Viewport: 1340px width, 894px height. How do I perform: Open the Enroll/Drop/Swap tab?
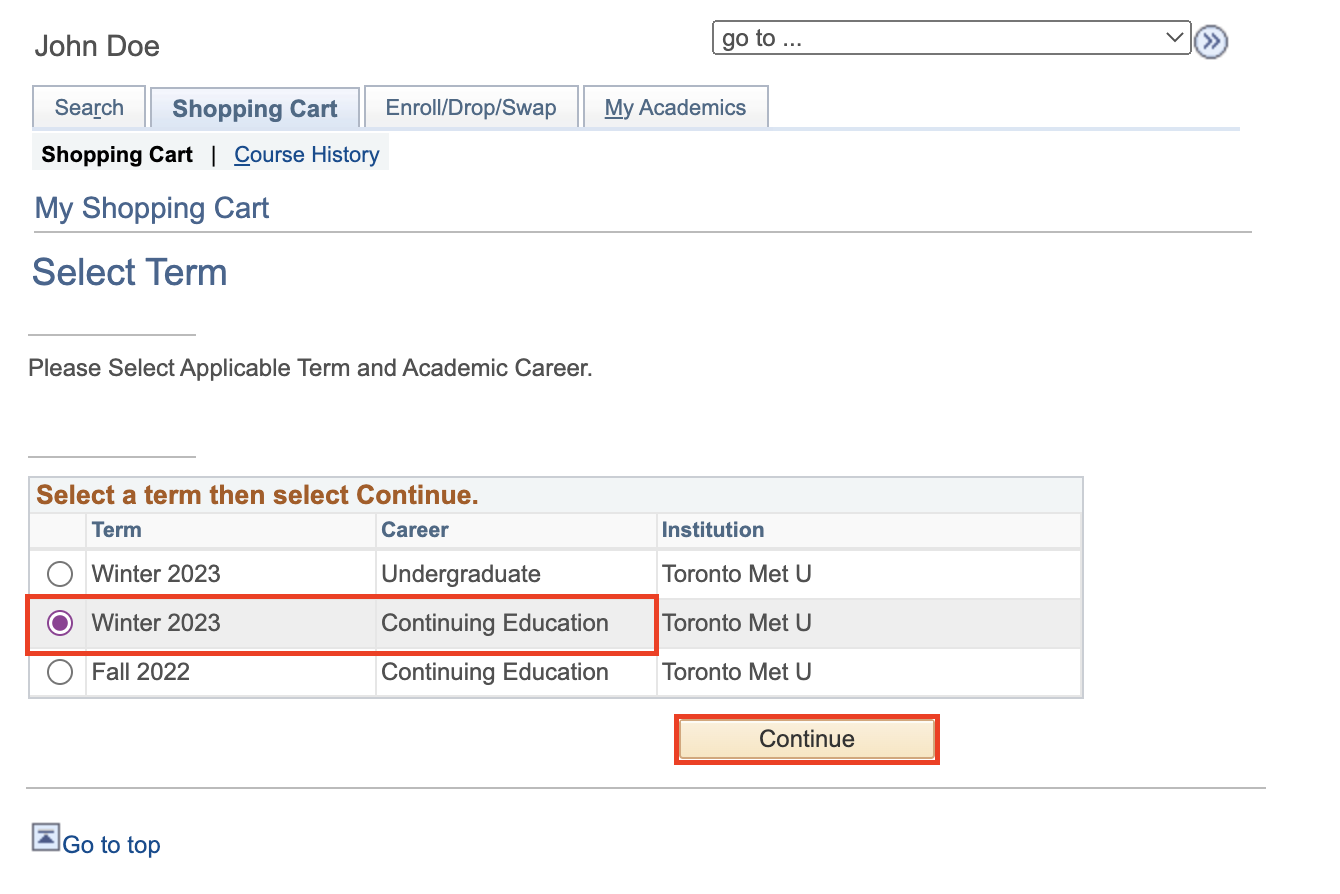tap(471, 108)
